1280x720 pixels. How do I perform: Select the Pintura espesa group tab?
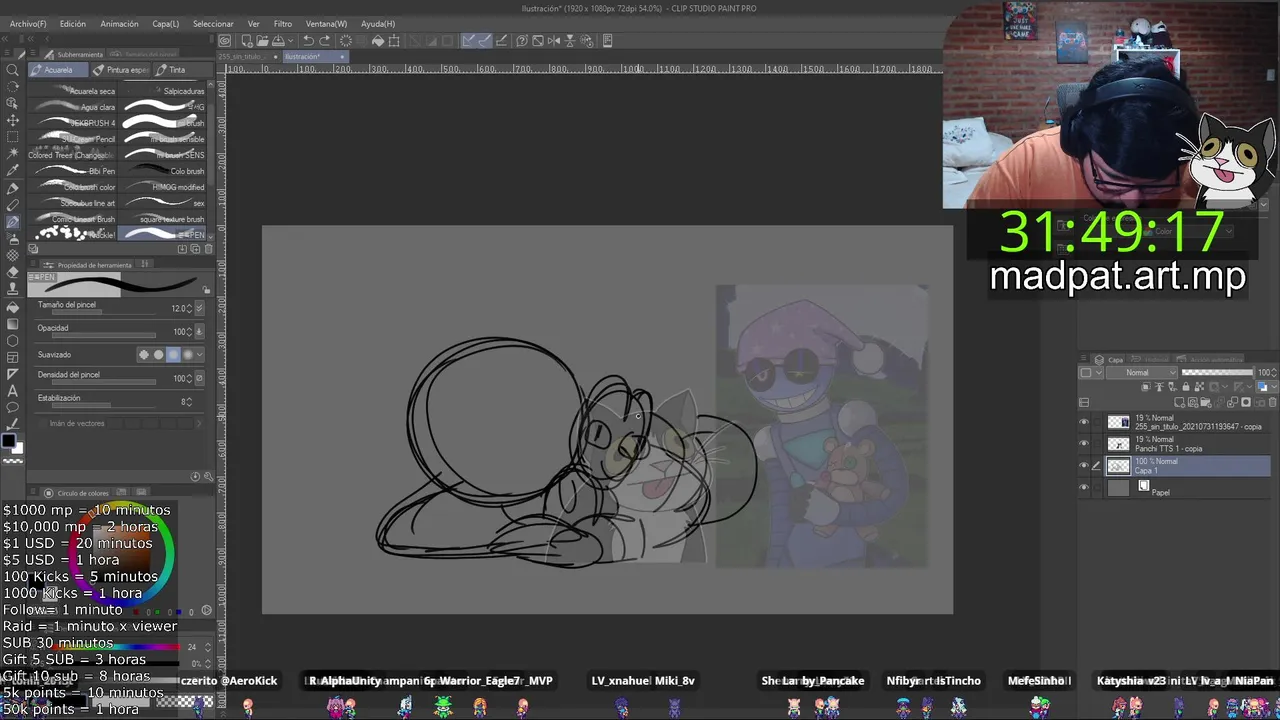click(121, 70)
